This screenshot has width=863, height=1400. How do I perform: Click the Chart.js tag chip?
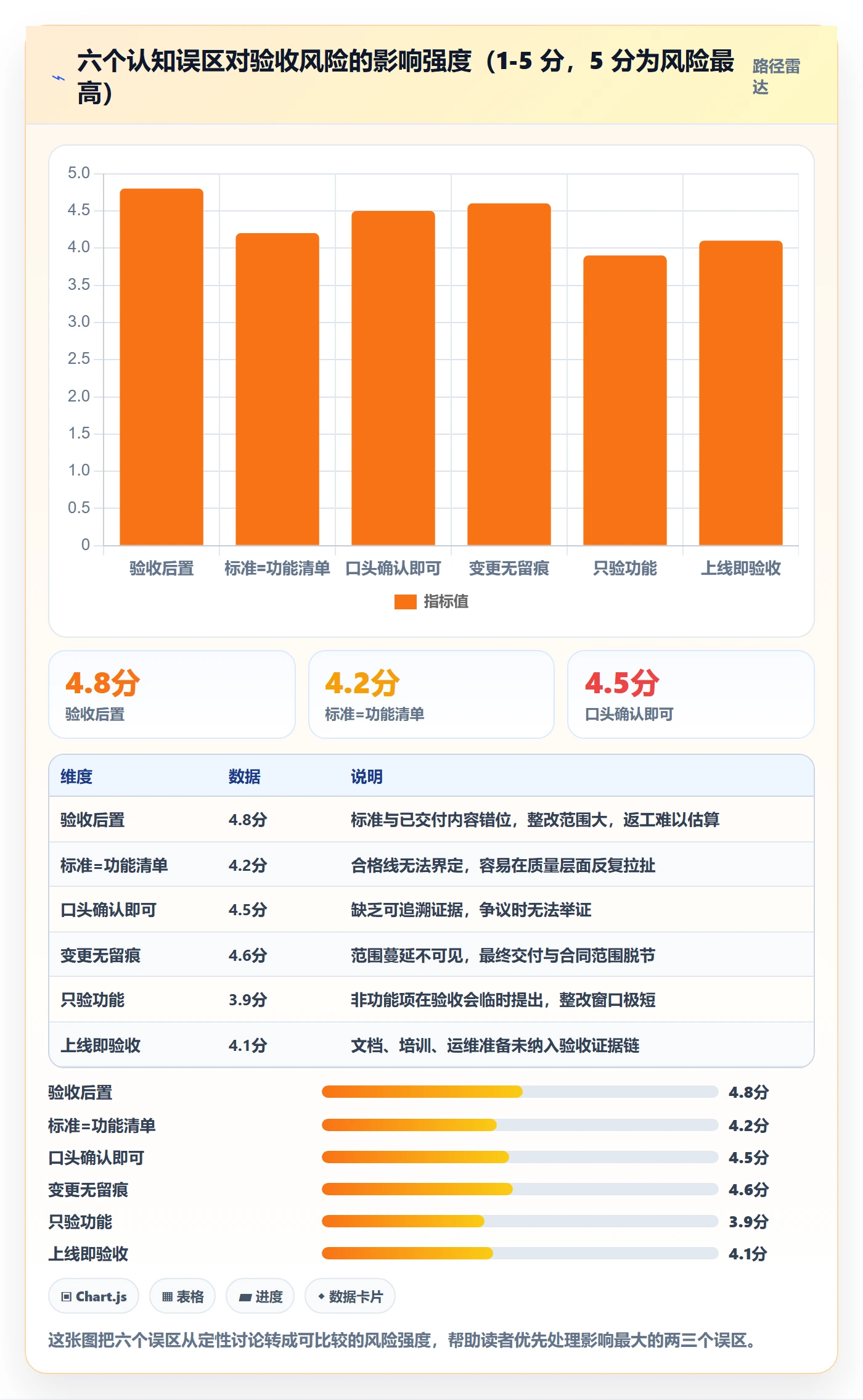click(x=94, y=1296)
